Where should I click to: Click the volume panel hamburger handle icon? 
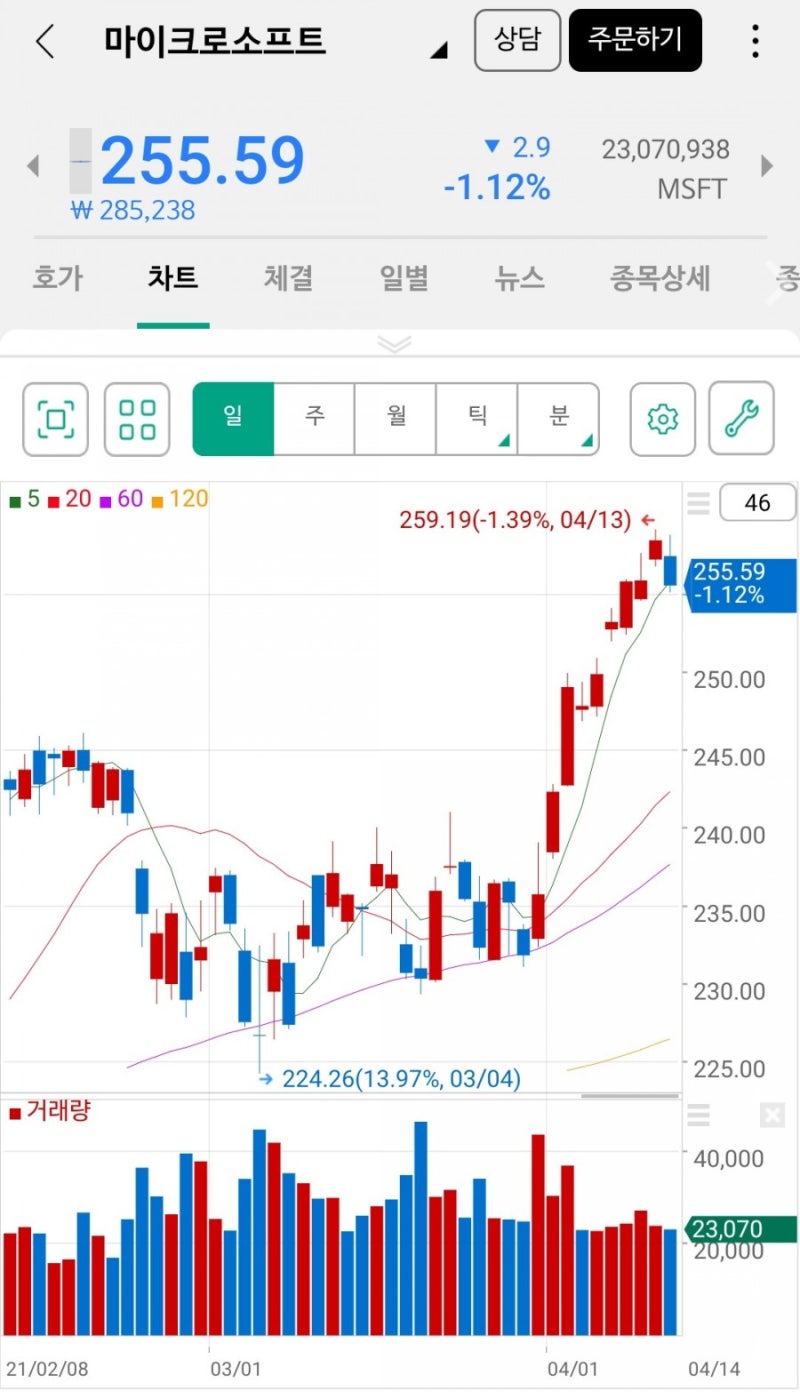click(x=698, y=1116)
